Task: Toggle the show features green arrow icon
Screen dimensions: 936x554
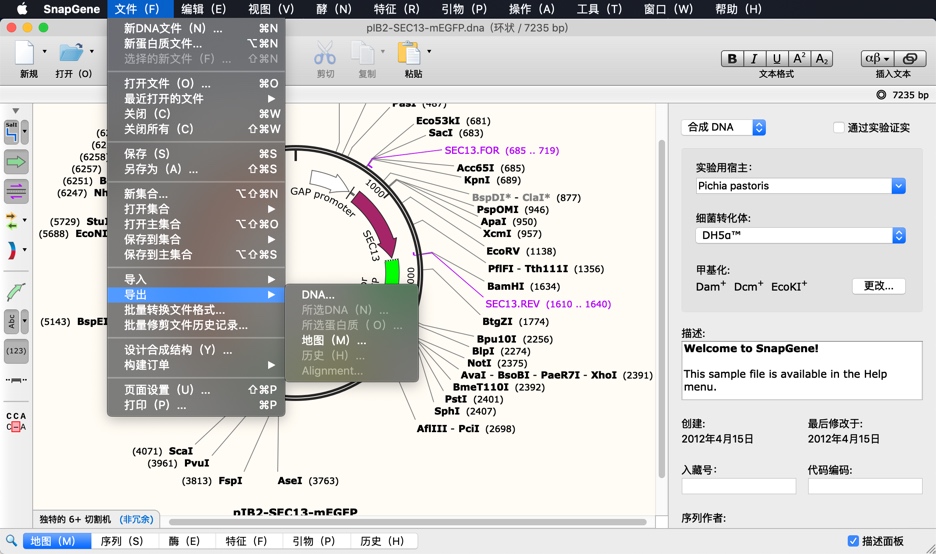Action: click(x=17, y=161)
